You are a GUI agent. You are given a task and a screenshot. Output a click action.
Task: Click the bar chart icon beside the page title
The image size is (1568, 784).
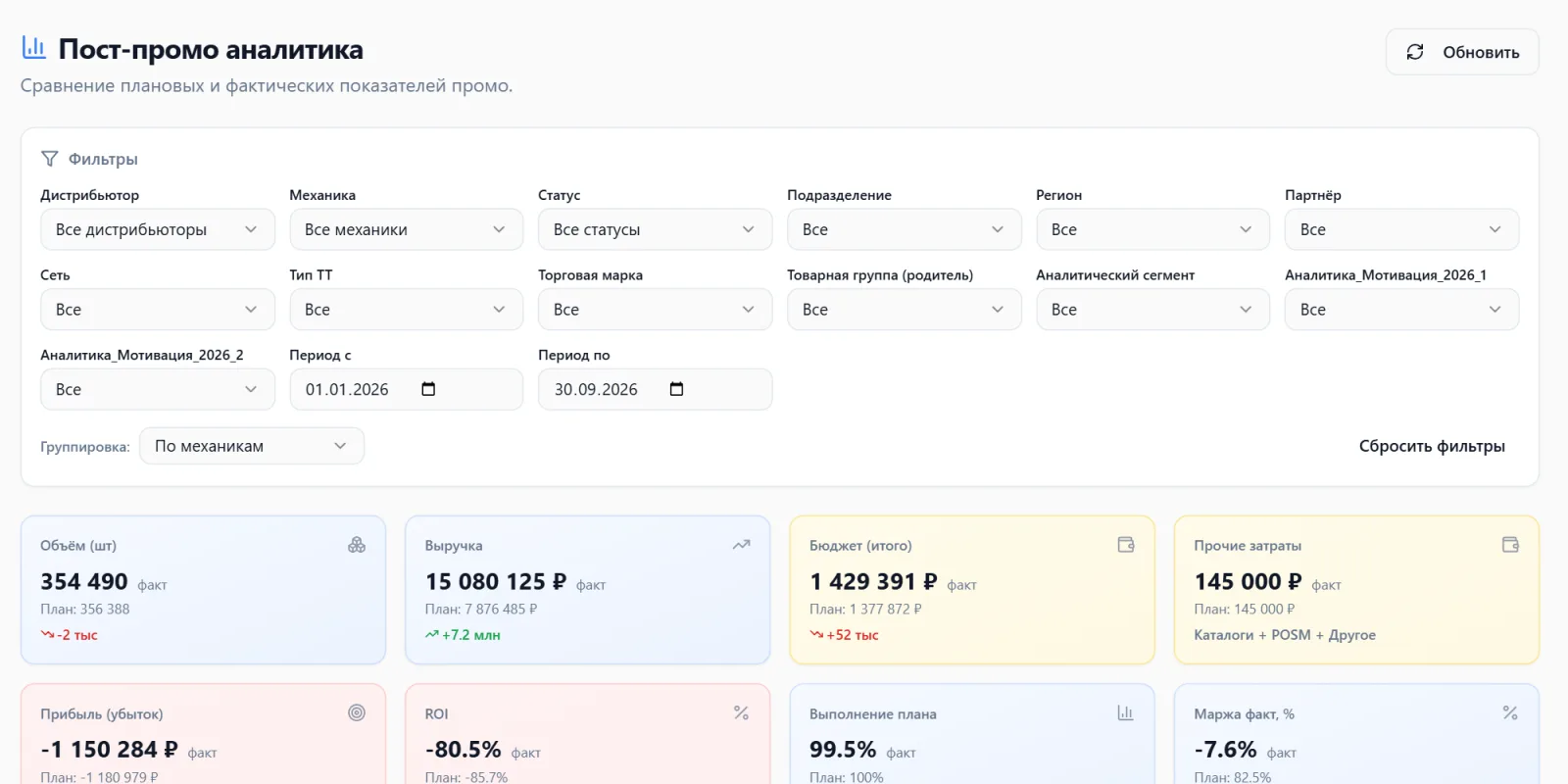click(34, 47)
